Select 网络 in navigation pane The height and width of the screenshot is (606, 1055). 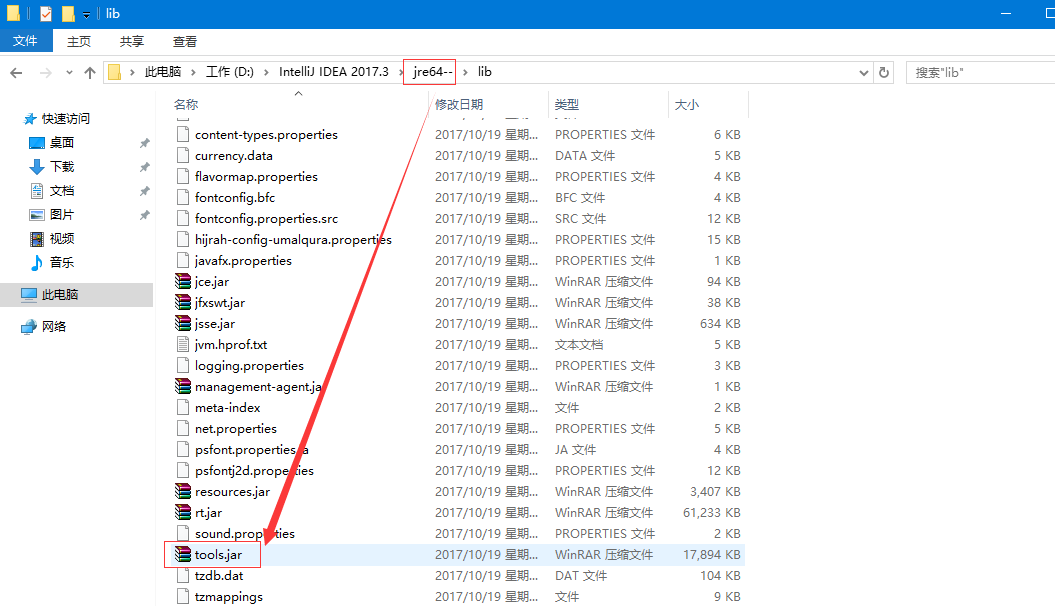click(x=53, y=327)
